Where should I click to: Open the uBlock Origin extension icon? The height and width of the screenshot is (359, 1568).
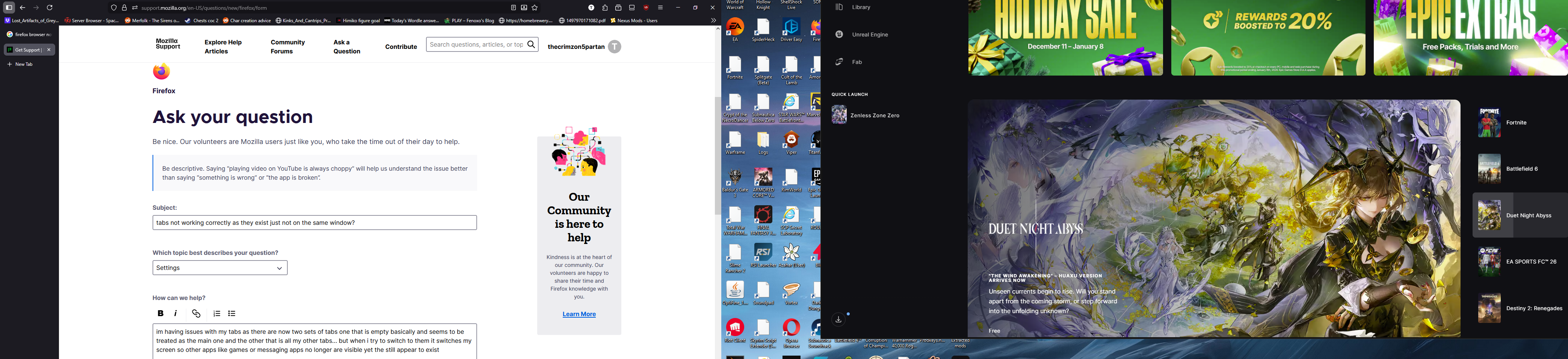point(646,8)
